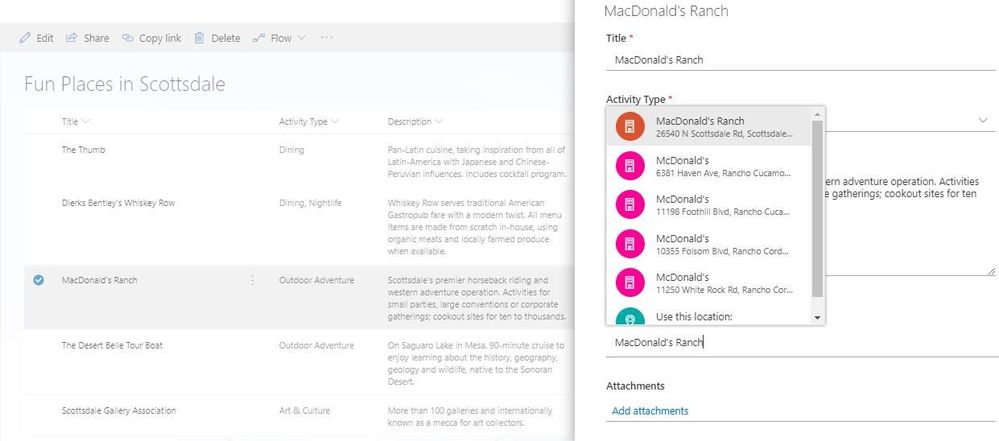Select McDonald's 11198 Foothill Blvd suggestion
This screenshot has height=441, width=999.
click(709, 205)
